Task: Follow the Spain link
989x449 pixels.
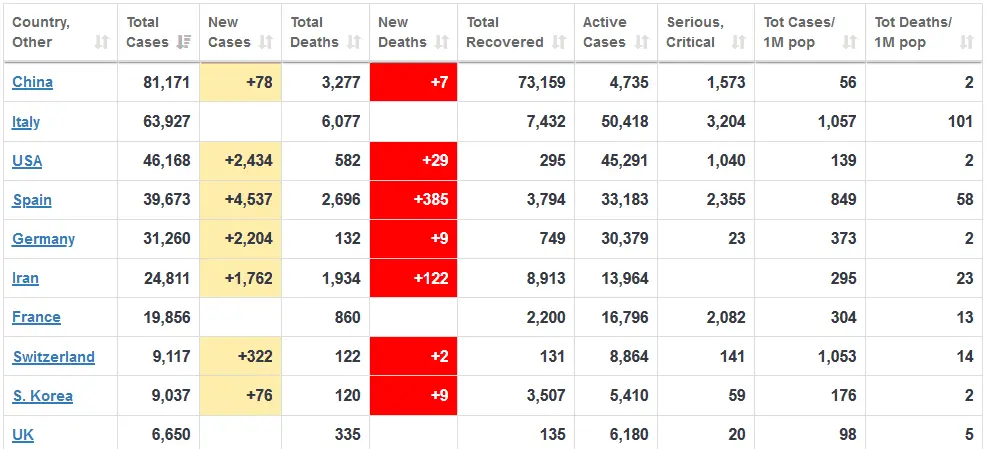Action: pyautogui.click(x=32, y=200)
